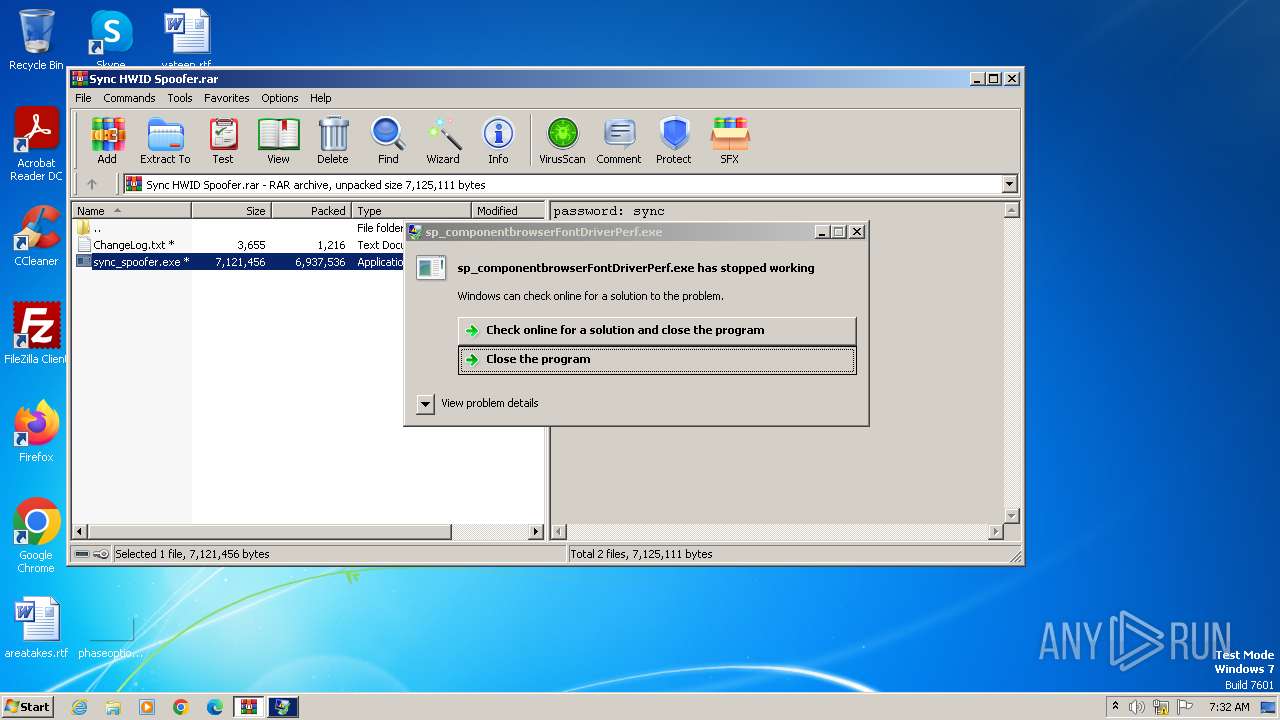Open the Commands menu
The image size is (1280, 720).
pos(129,98)
